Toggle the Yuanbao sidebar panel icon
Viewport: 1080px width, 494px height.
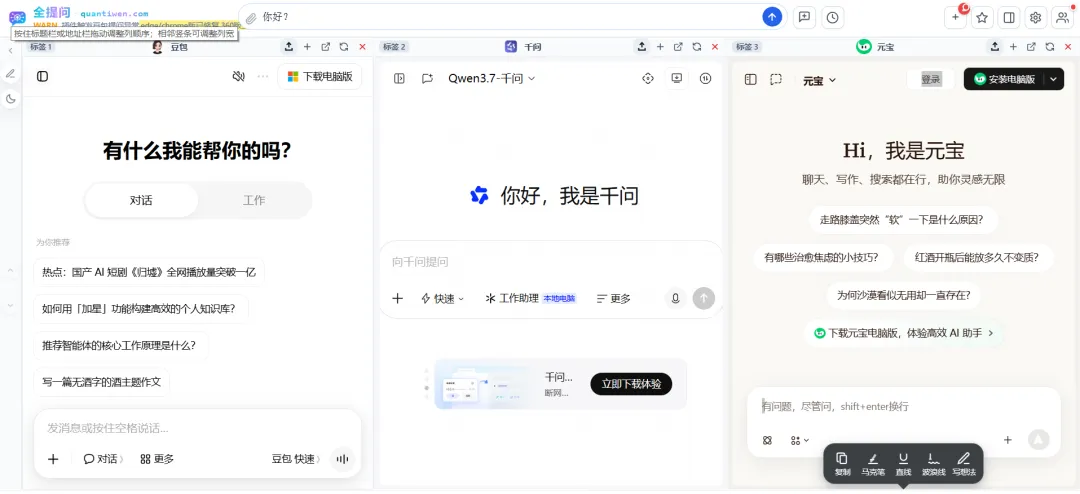click(751, 79)
